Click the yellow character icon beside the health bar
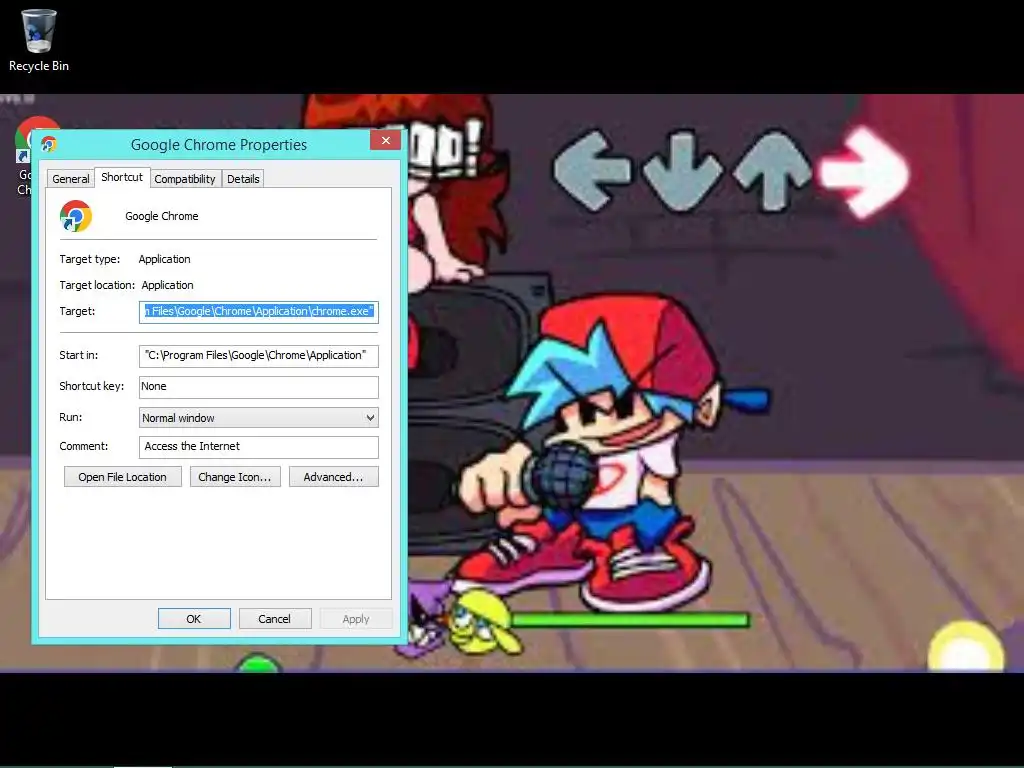 483,622
